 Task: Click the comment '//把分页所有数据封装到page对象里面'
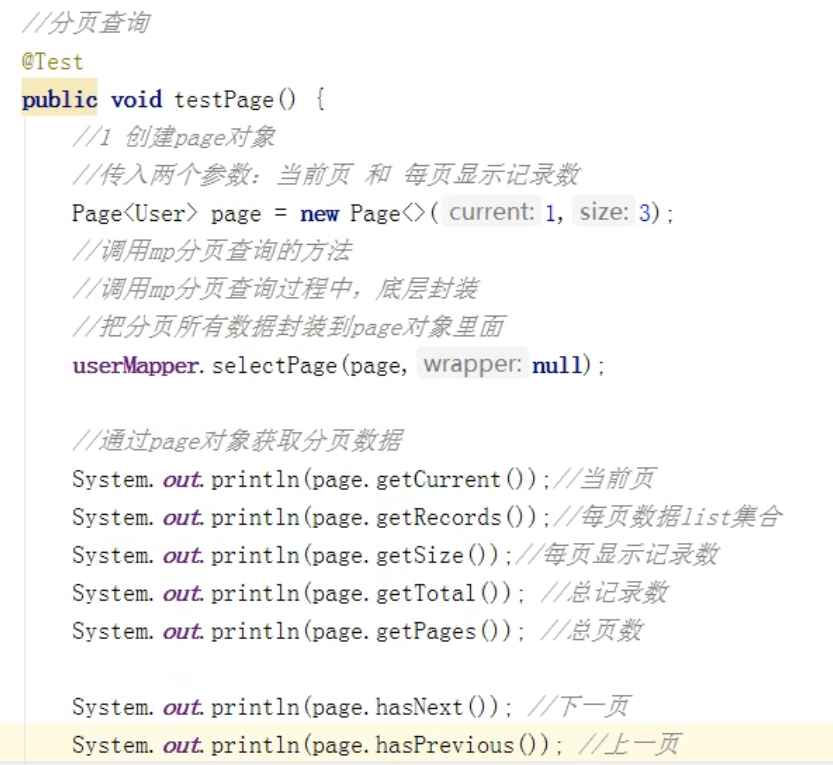[x=288, y=327]
